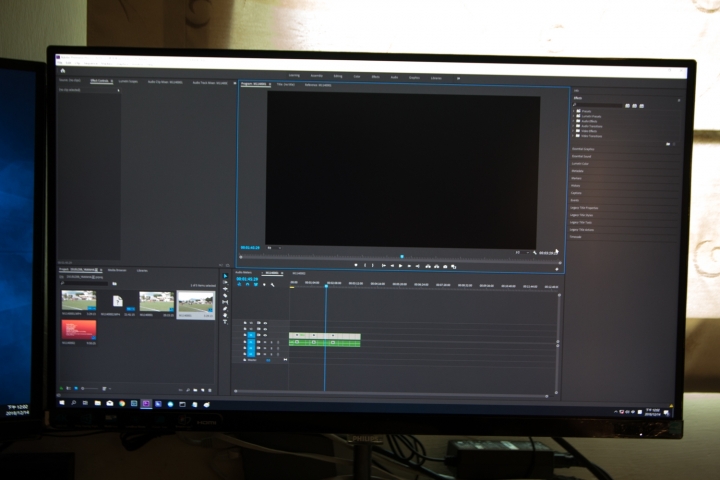Select the Editing workspace
The width and height of the screenshot is (720, 480).
pyautogui.click(x=338, y=76)
